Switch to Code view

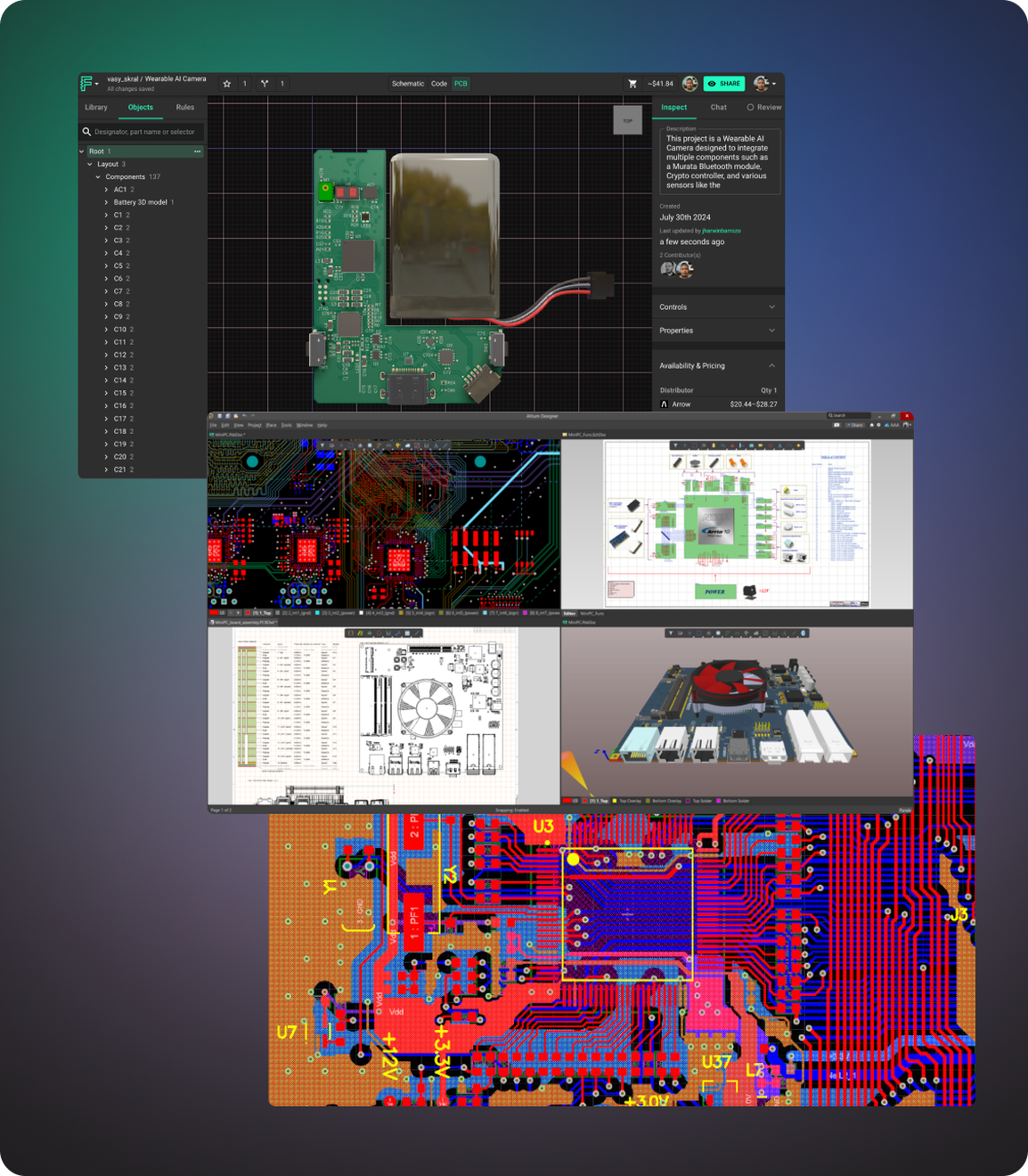coord(439,84)
